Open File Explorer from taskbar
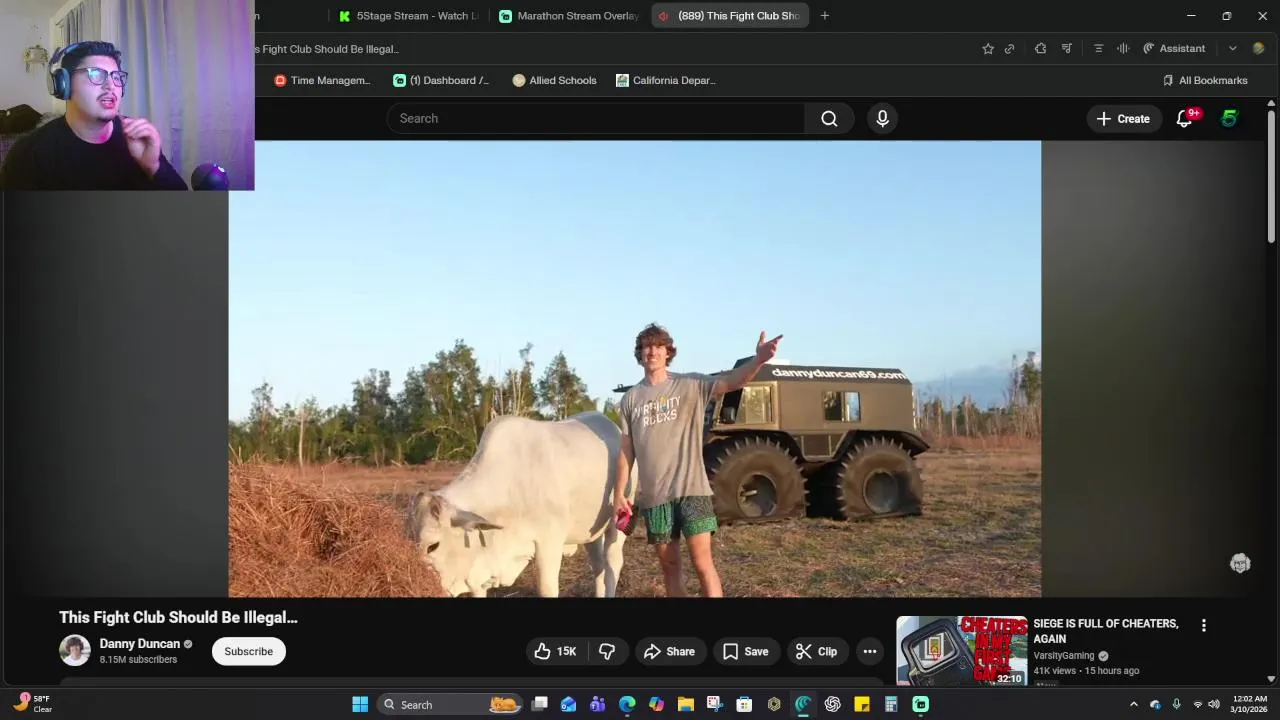Image resolution: width=1280 pixels, height=720 pixels. (x=685, y=704)
